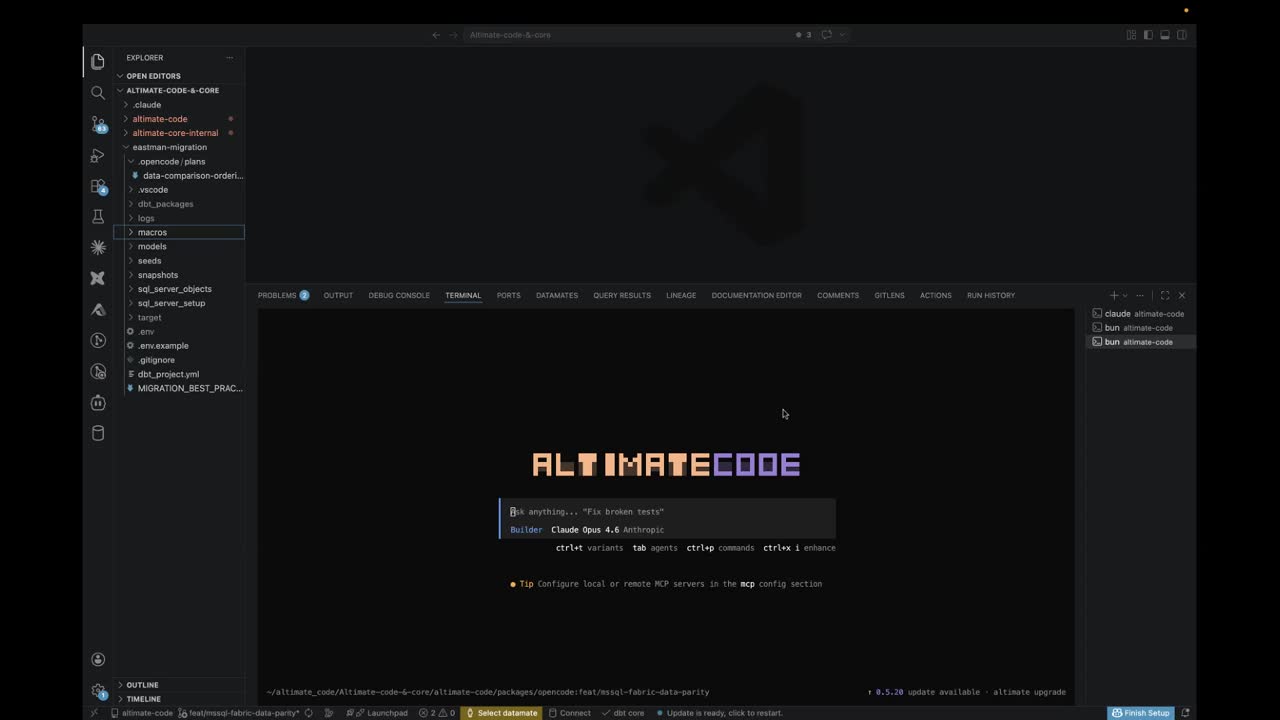Open the notifications bell in status bar
This screenshot has height=720, width=1280.
1186,713
